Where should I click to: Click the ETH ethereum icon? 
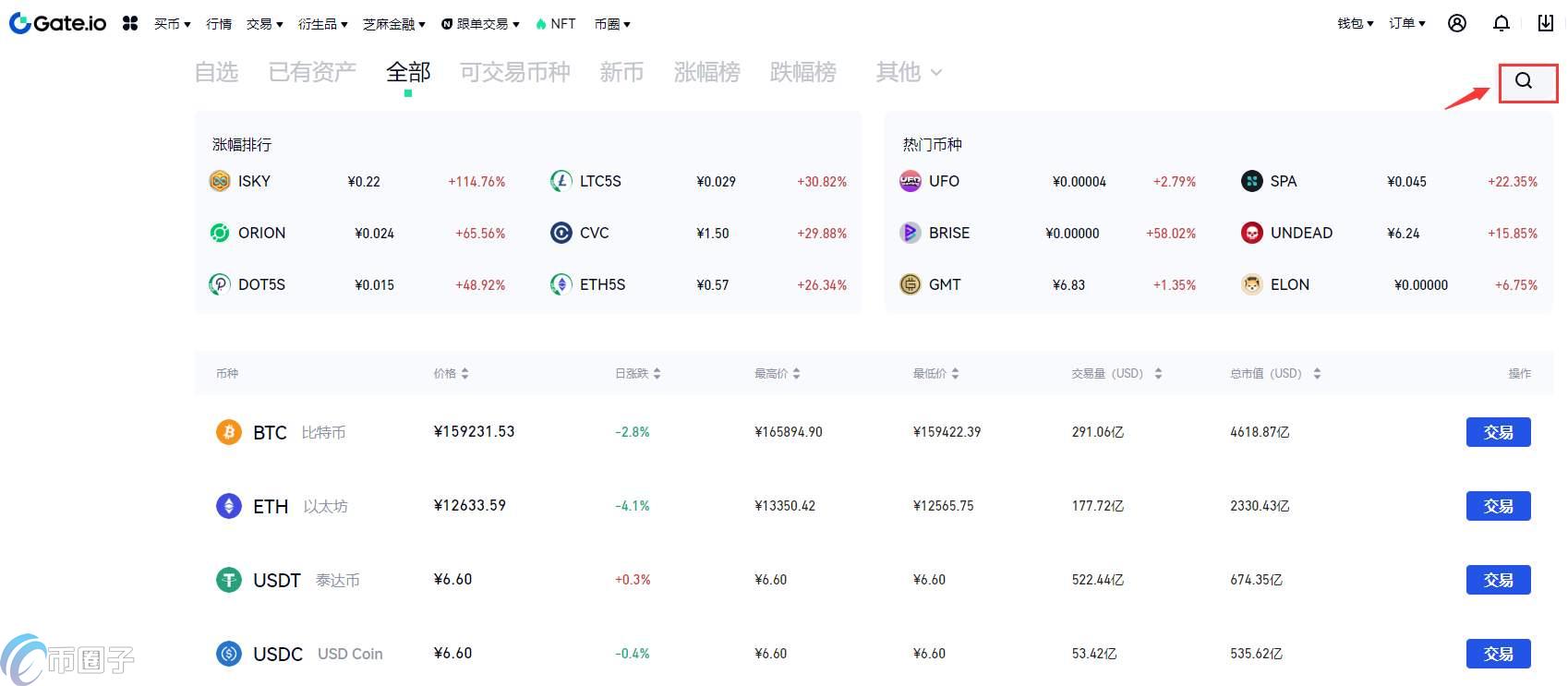[229, 506]
